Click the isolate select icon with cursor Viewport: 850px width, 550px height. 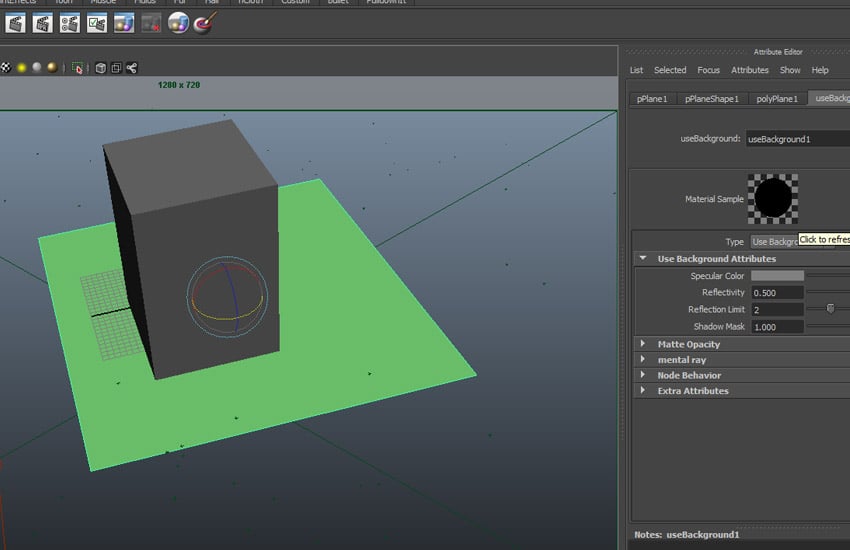click(x=78, y=68)
